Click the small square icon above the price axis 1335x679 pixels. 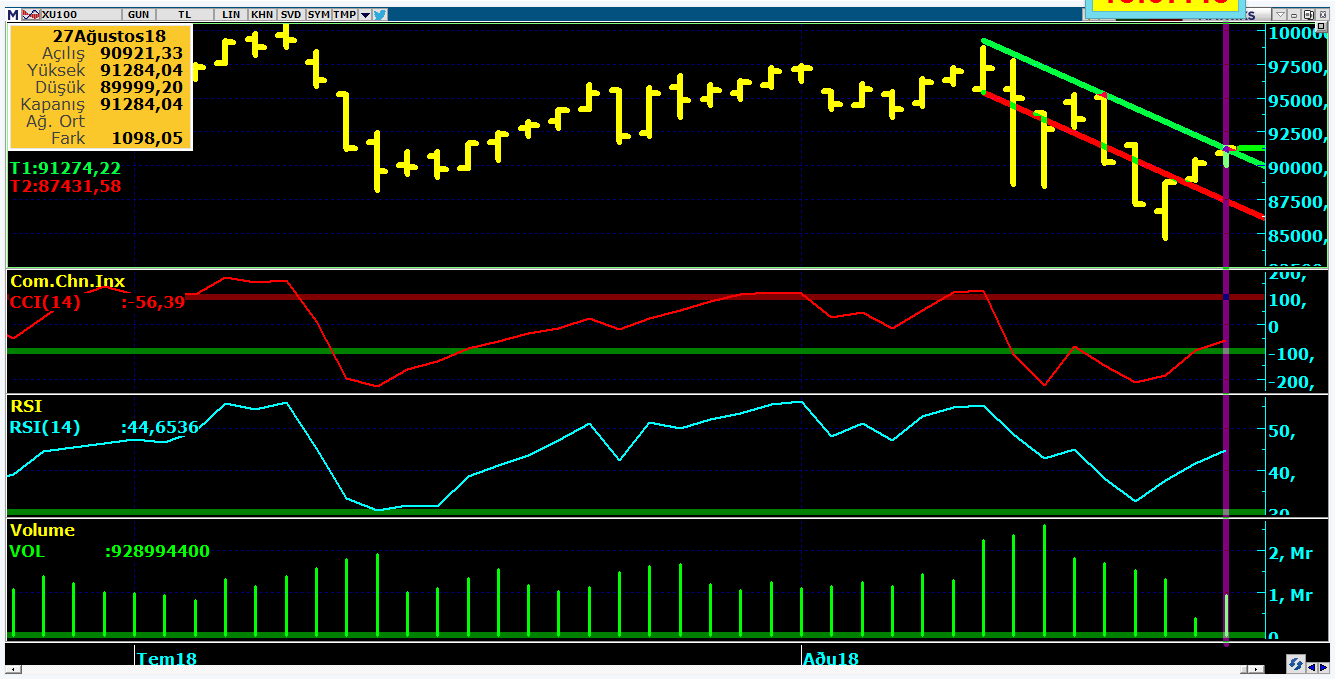coord(1321,26)
